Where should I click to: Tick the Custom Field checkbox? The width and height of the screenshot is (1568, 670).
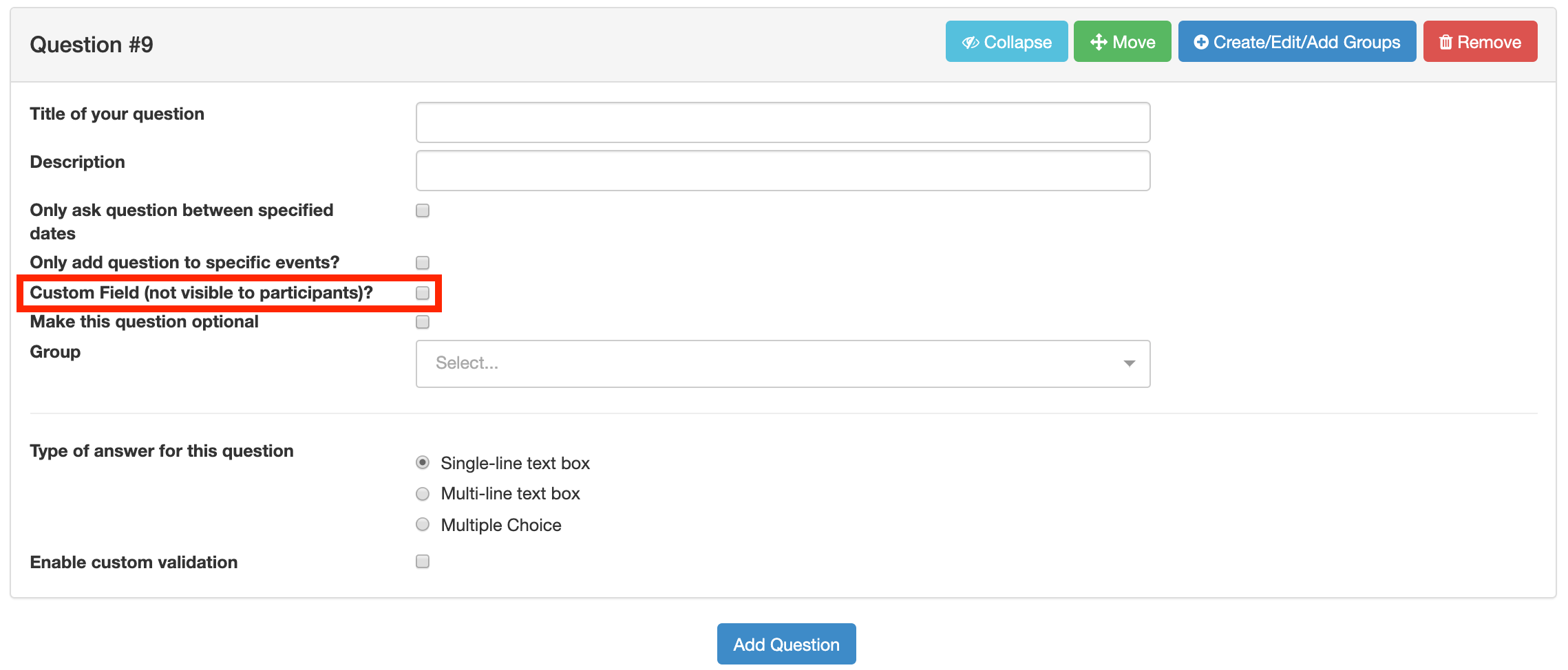click(423, 293)
